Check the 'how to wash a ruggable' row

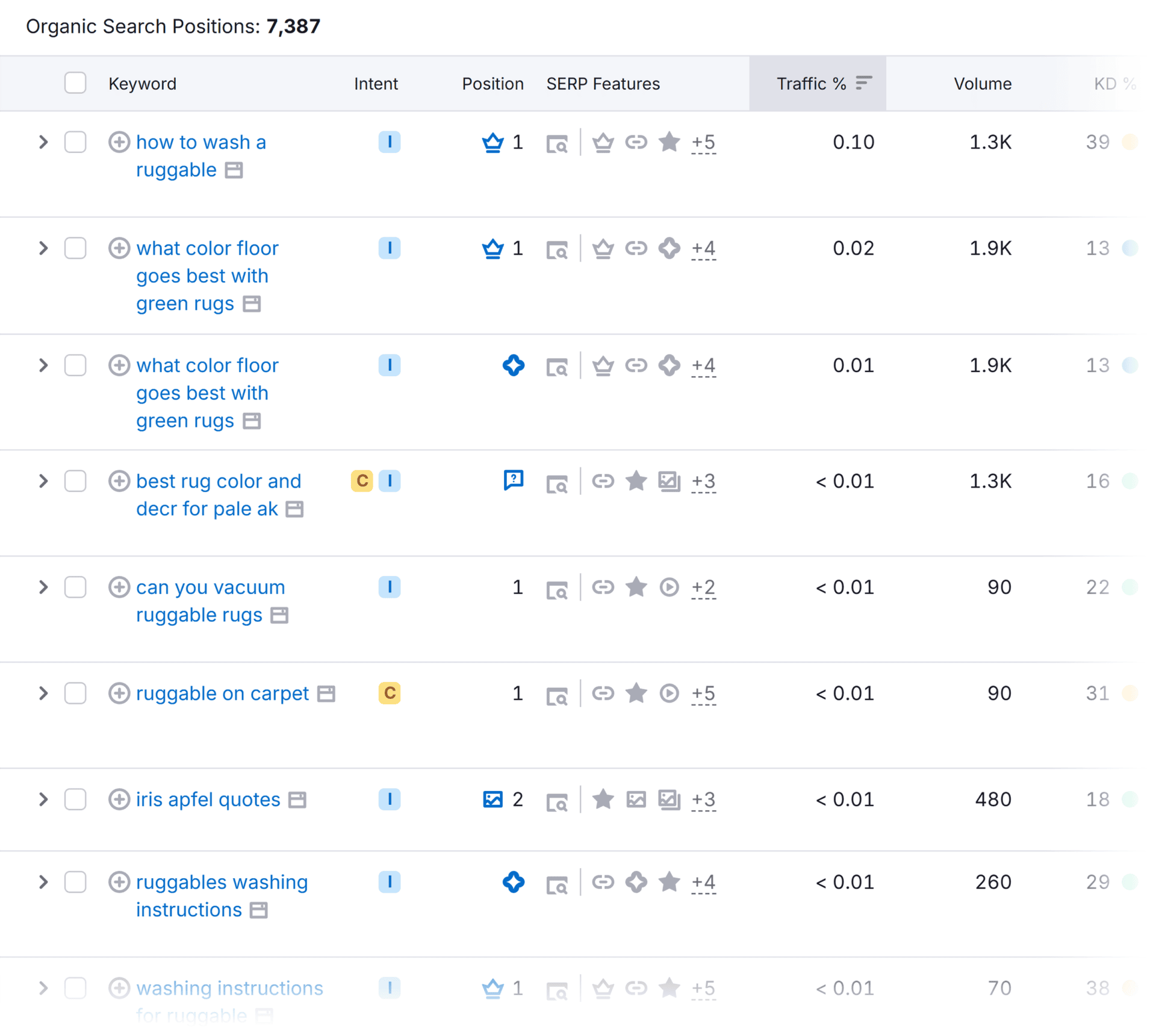75,142
